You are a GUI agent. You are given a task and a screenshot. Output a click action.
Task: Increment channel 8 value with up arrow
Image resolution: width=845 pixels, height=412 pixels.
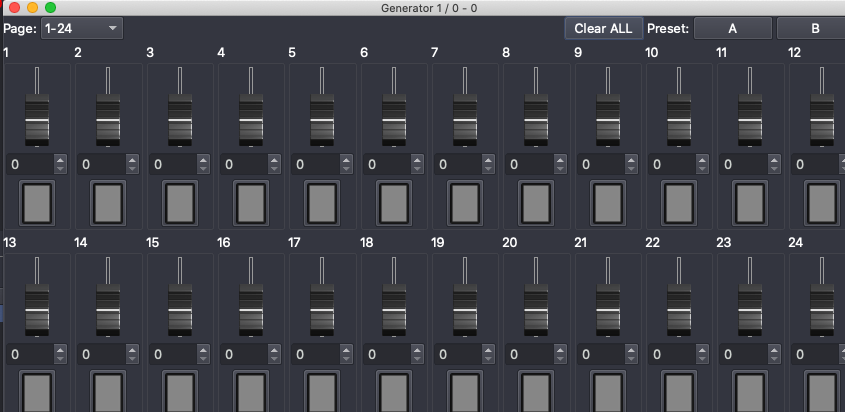[560, 160]
